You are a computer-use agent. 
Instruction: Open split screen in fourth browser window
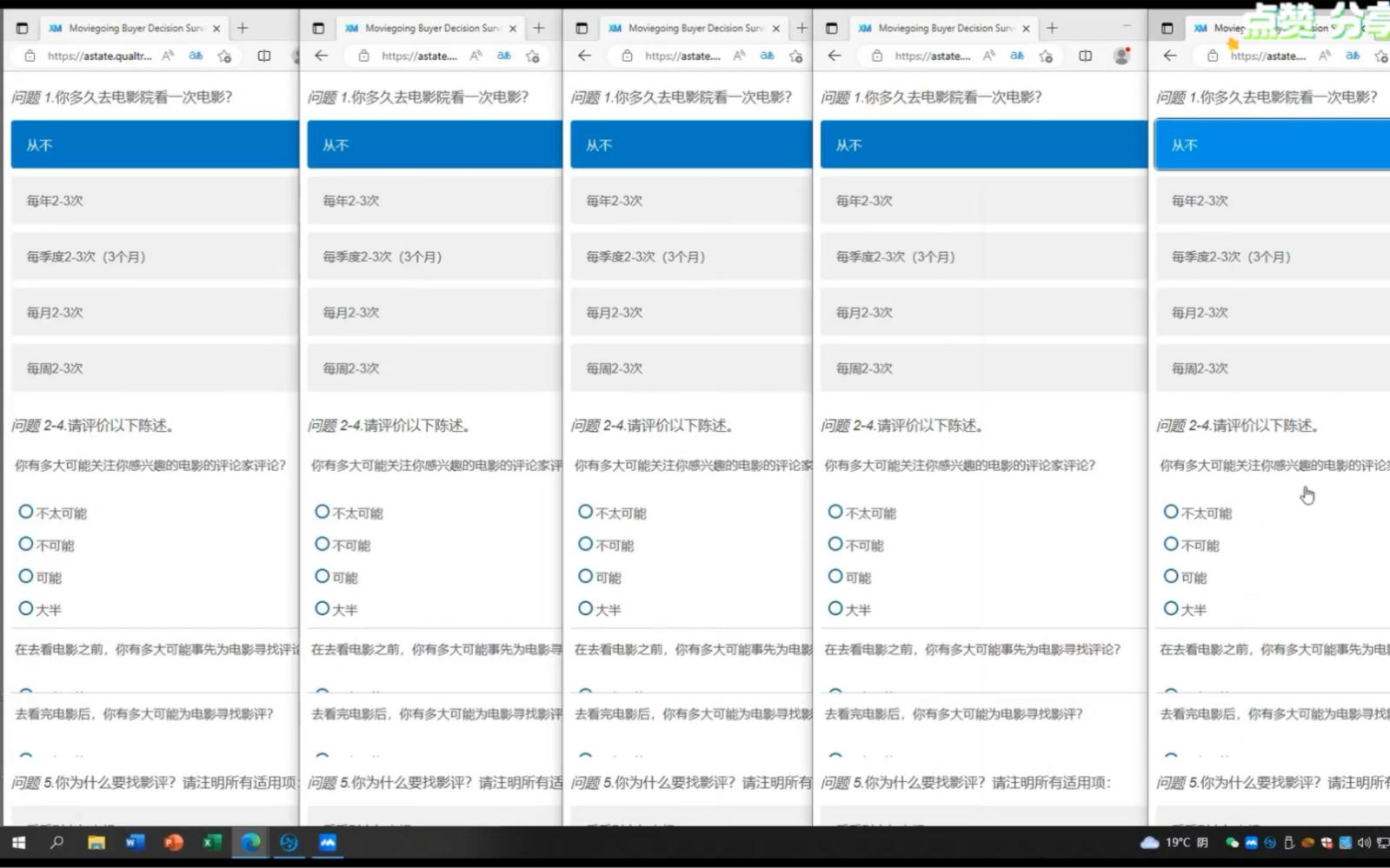(1085, 56)
